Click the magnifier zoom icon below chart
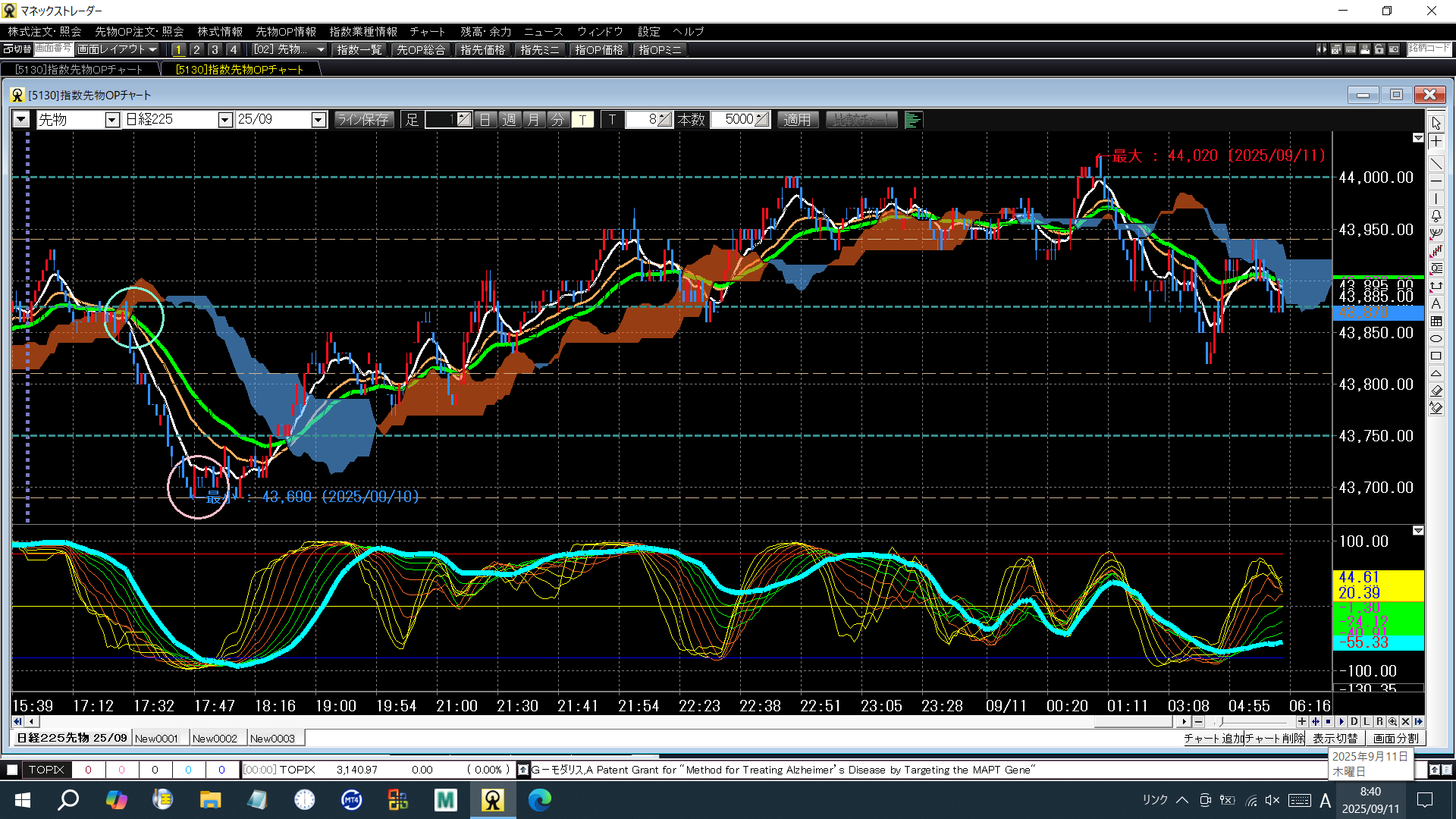The height and width of the screenshot is (819, 1456). click(x=1392, y=722)
